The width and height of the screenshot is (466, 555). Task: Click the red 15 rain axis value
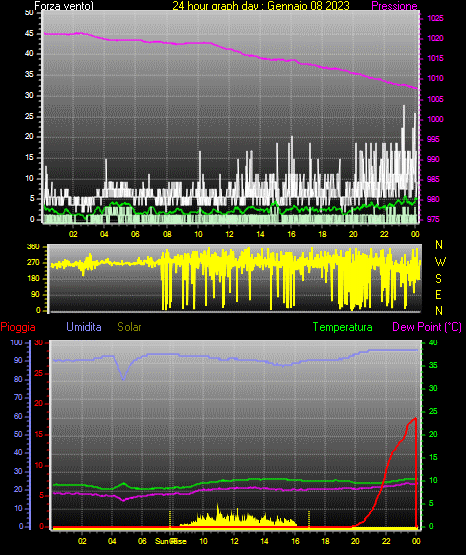39,434
